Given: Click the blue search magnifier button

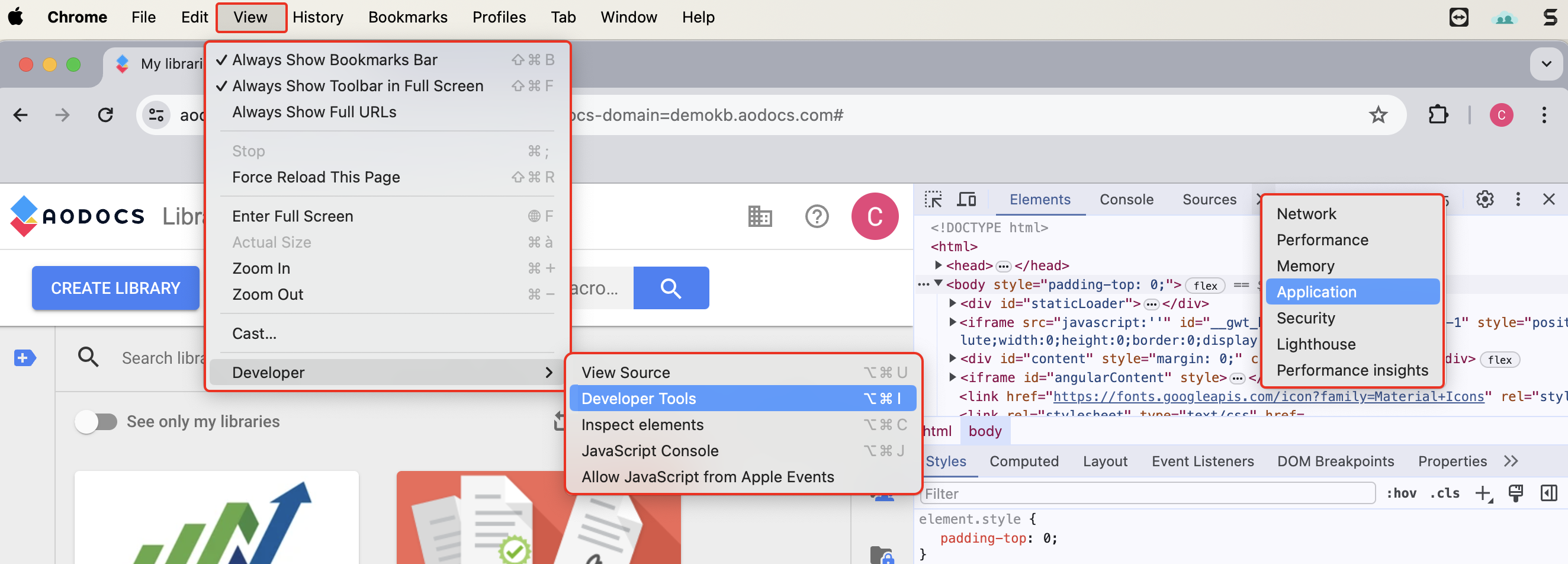Looking at the screenshot, I should tap(671, 288).
